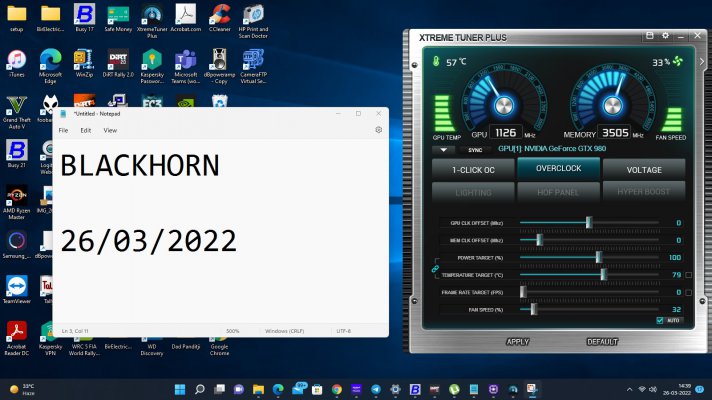Adjust MEM CLK OFFSET slider handle
This screenshot has width=712, height=400.
coord(539,240)
